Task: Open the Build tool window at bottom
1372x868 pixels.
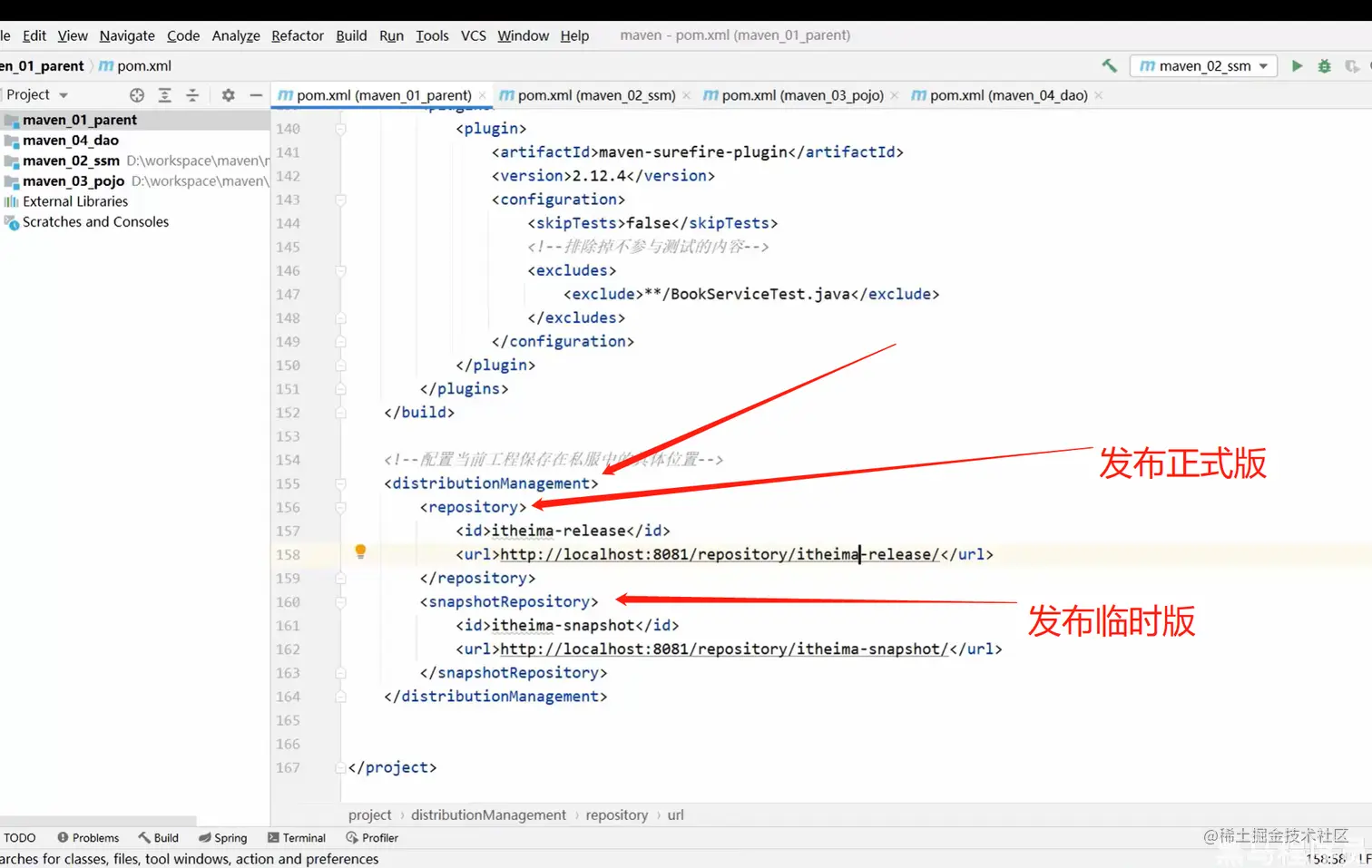Action: (x=159, y=838)
